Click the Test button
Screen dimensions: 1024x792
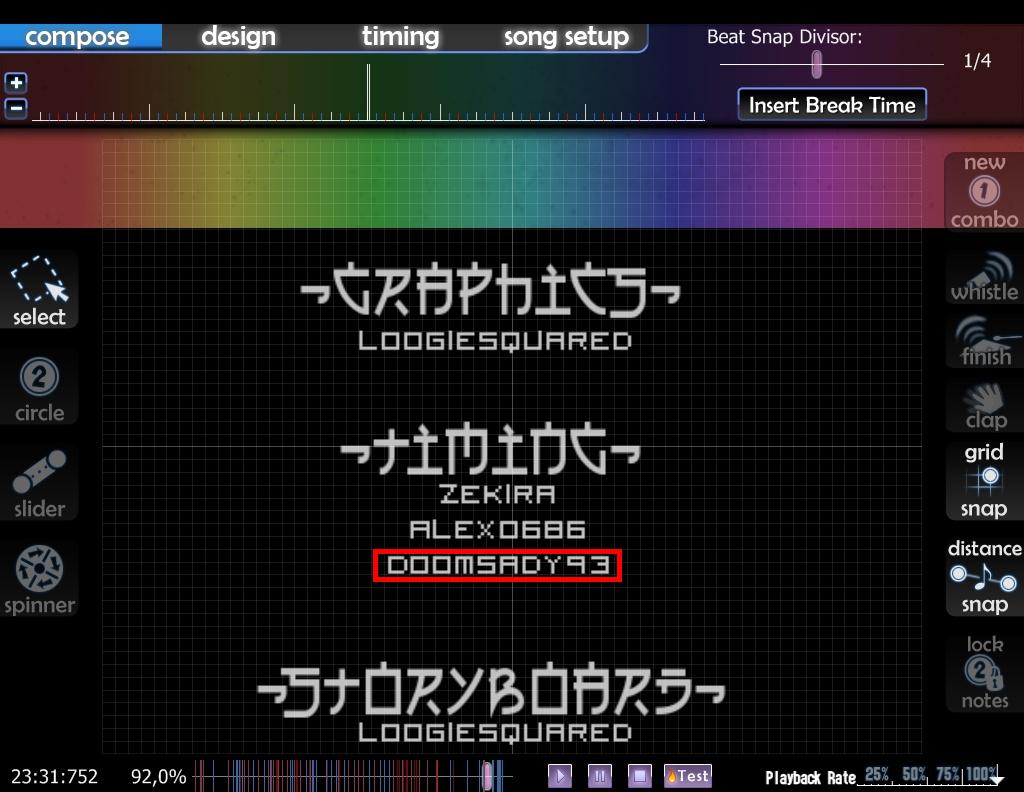pyautogui.click(x=688, y=776)
